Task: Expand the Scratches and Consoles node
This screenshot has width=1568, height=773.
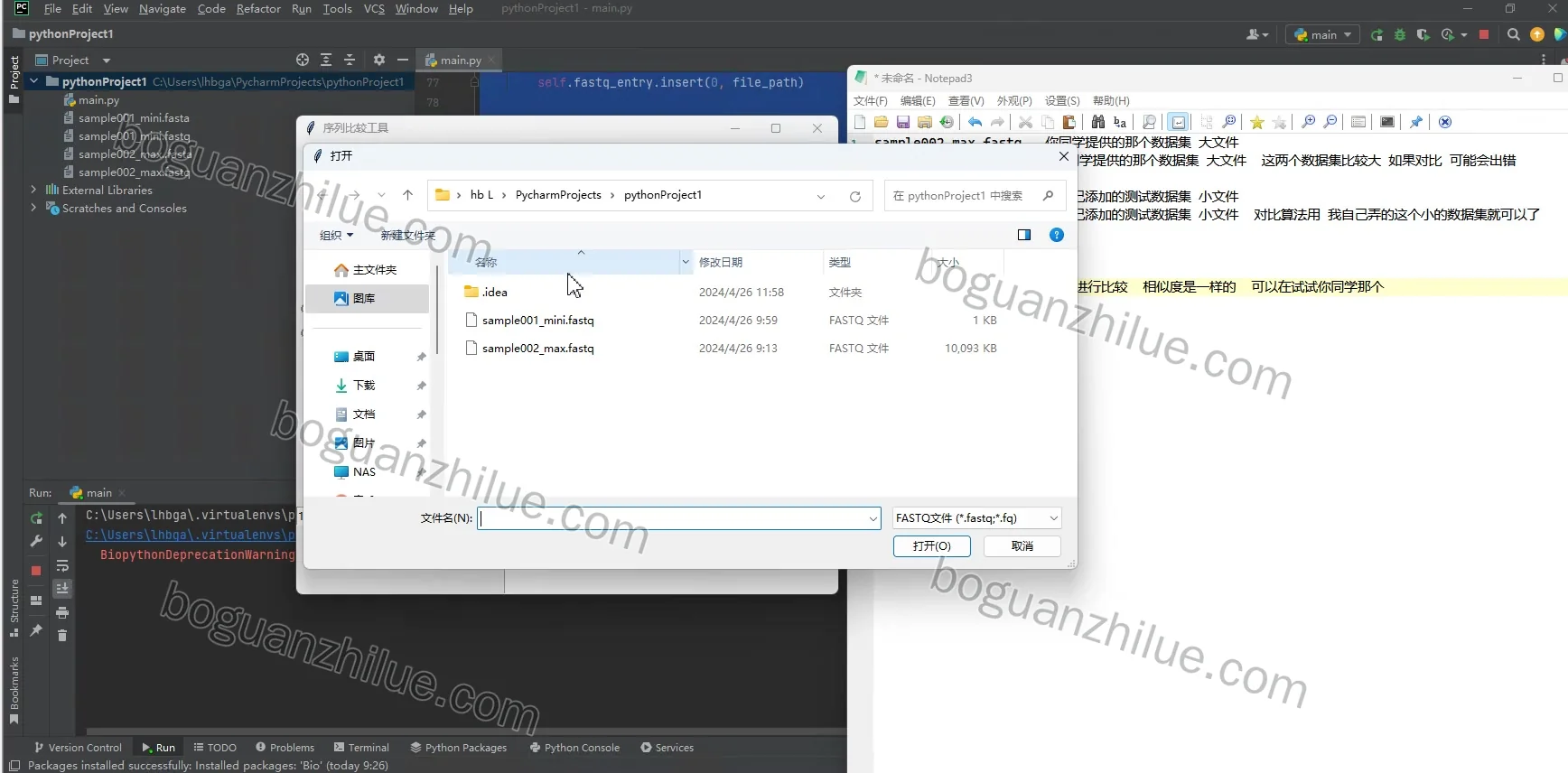Action: point(33,209)
